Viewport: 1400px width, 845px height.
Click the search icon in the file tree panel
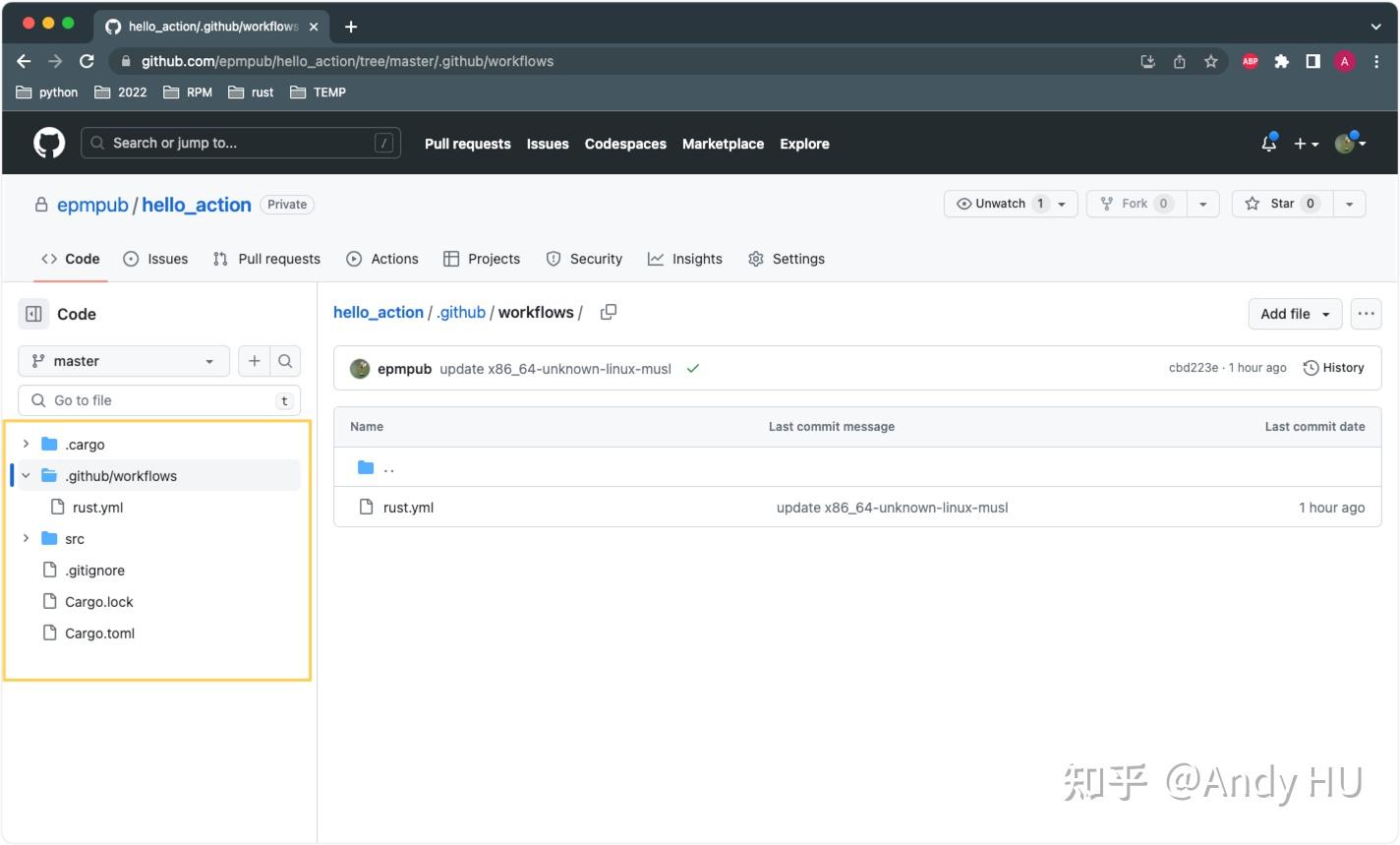pos(285,361)
